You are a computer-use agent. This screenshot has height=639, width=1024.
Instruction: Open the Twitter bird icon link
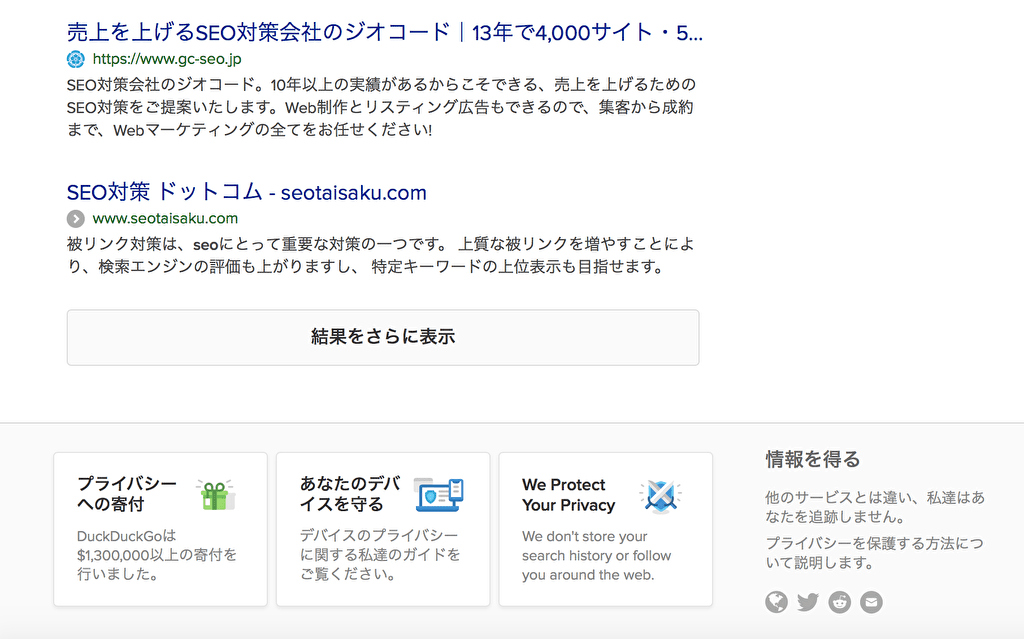(808, 602)
